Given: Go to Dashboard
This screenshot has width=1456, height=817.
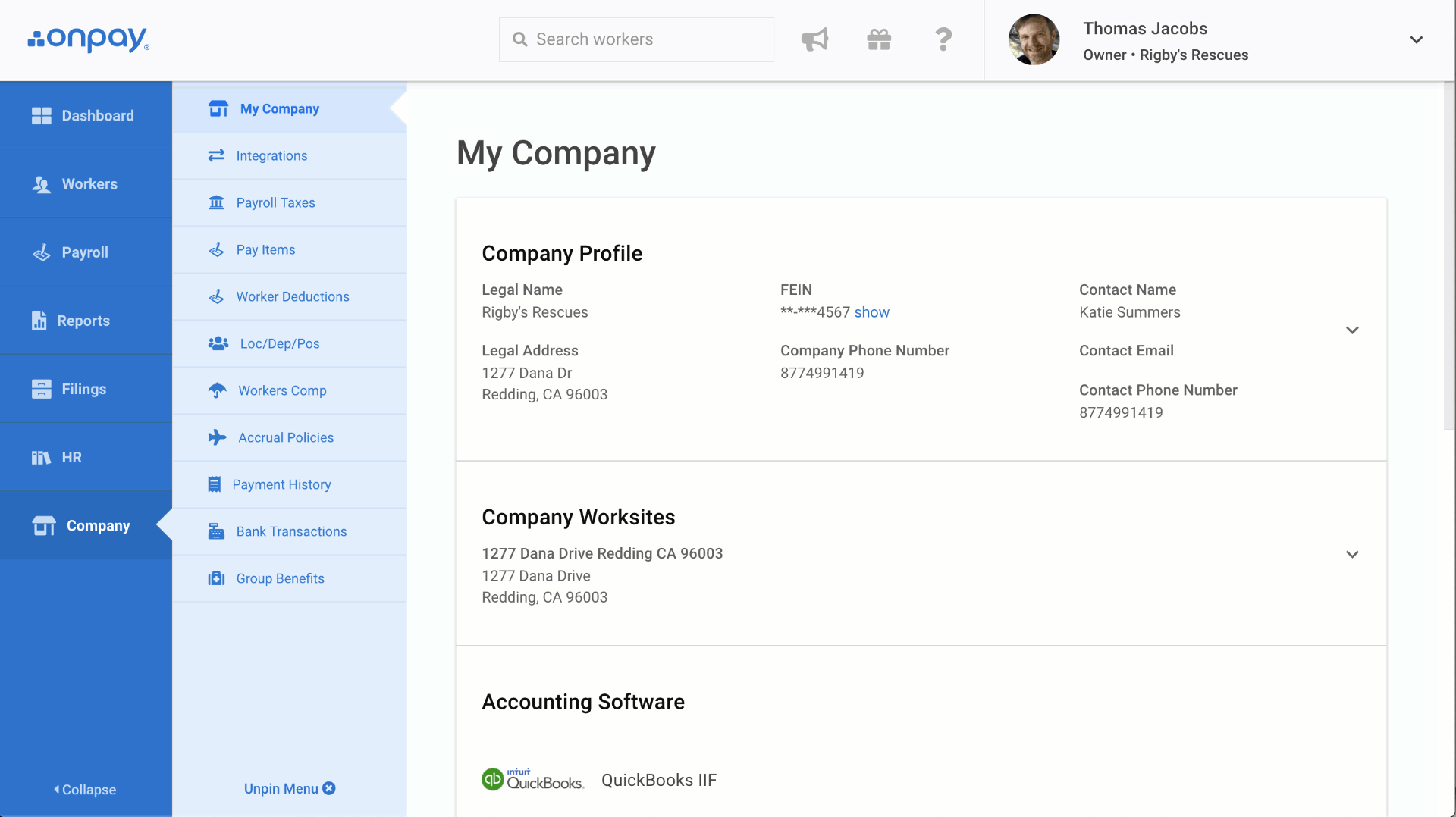Looking at the screenshot, I should [x=86, y=116].
